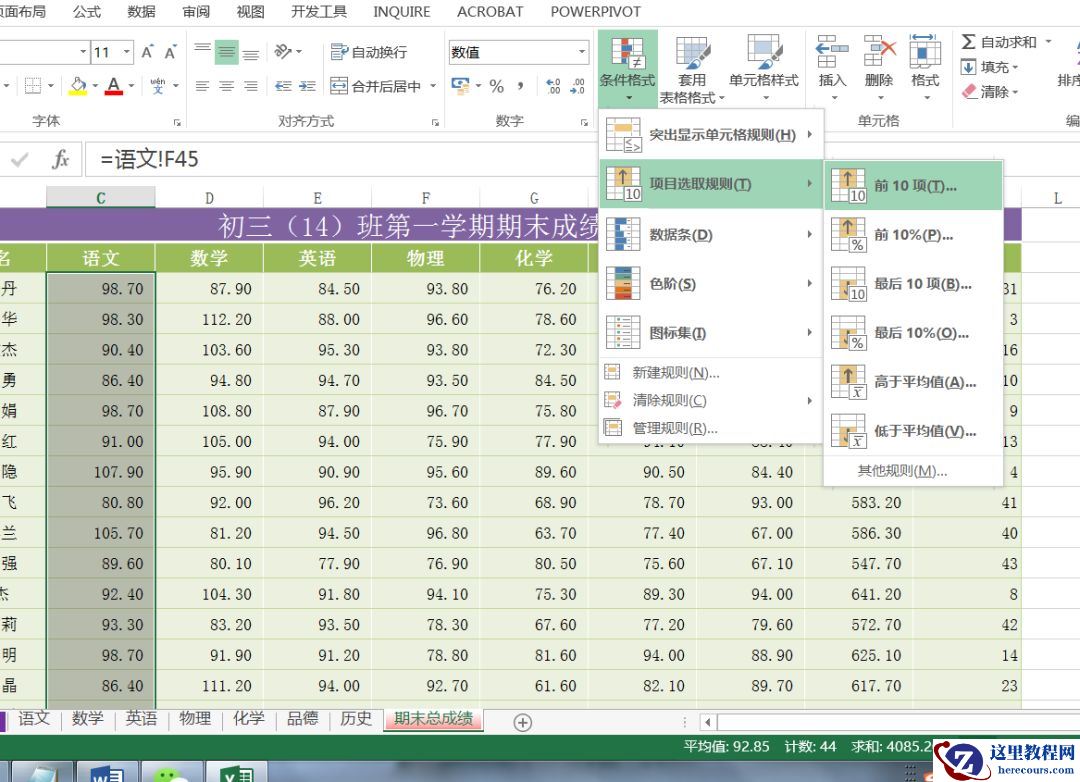Viewport: 1080px width, 782px height.
Task: Switch to the 数学 sheet tab
Action: pyautogui.click(x=88, y=718)
